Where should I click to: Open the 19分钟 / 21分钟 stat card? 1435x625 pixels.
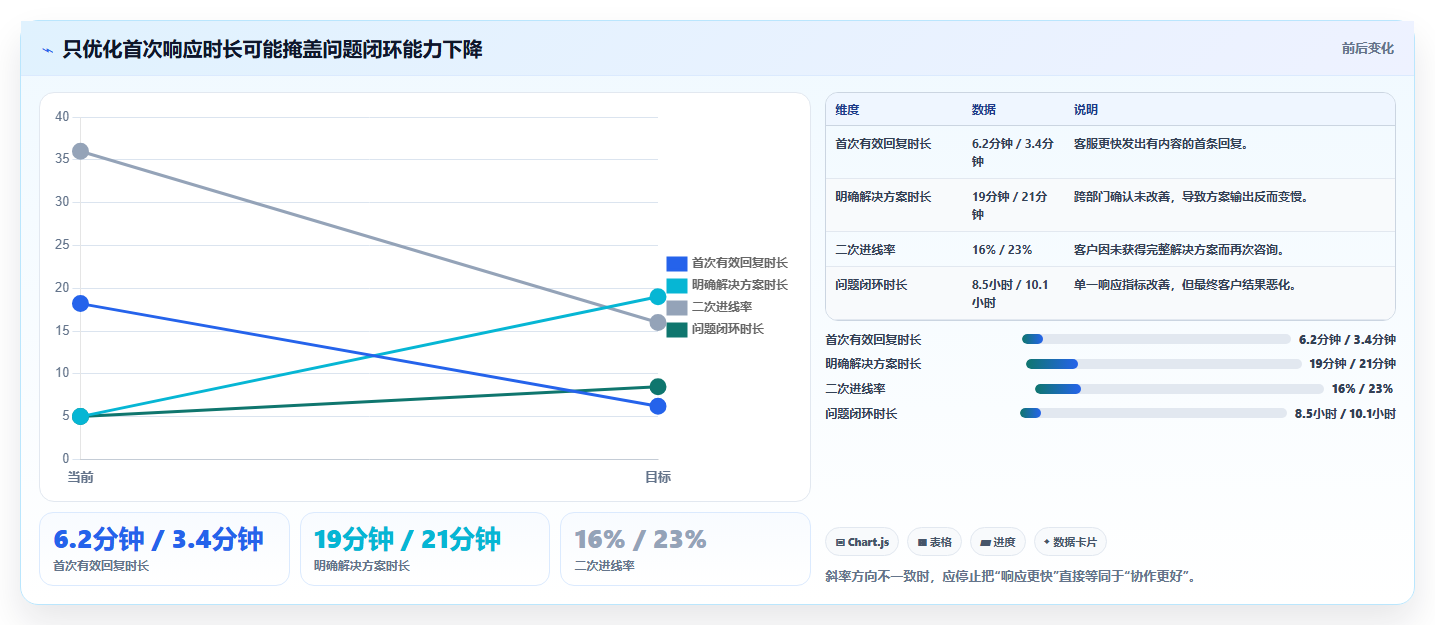coord(425,549)
